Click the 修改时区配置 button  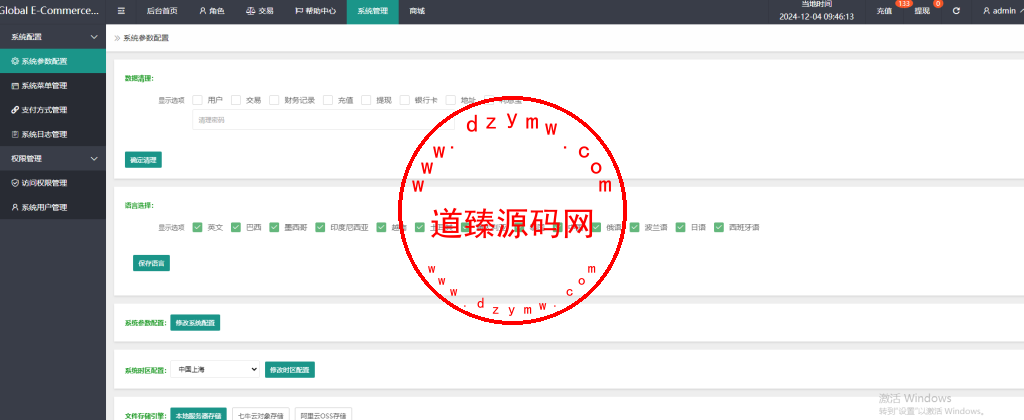coord(290,370)
